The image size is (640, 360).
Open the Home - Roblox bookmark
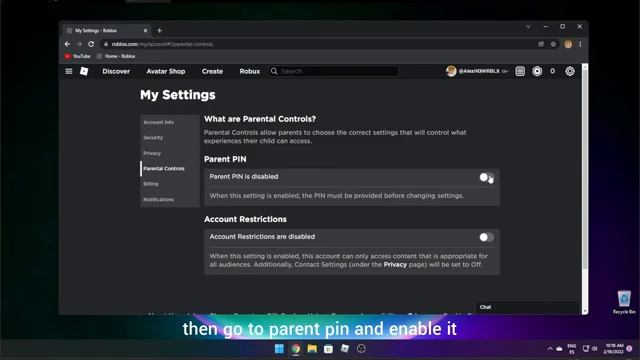(116, 56)
